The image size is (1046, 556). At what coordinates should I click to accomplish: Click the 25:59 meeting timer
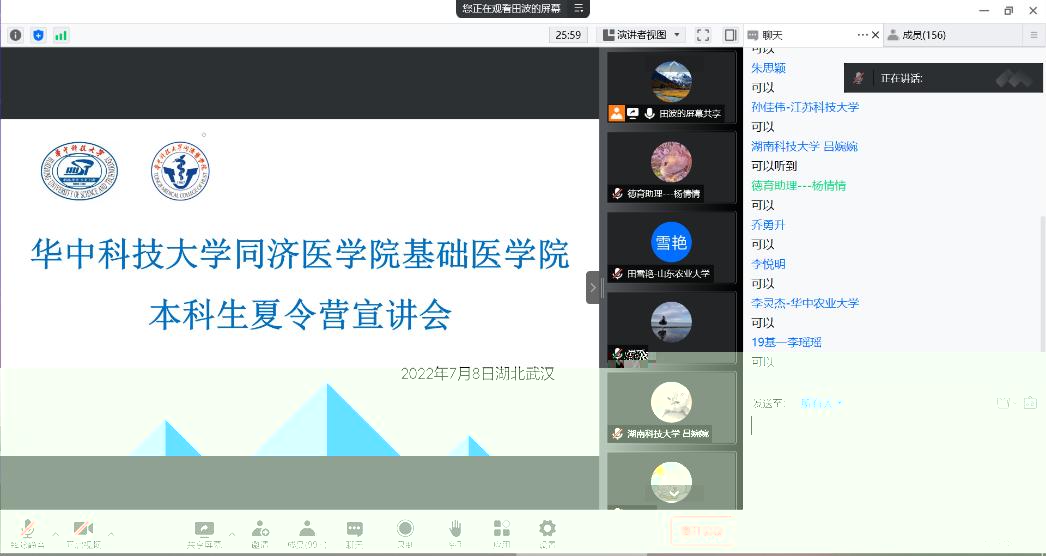click(x=568, y=35)
